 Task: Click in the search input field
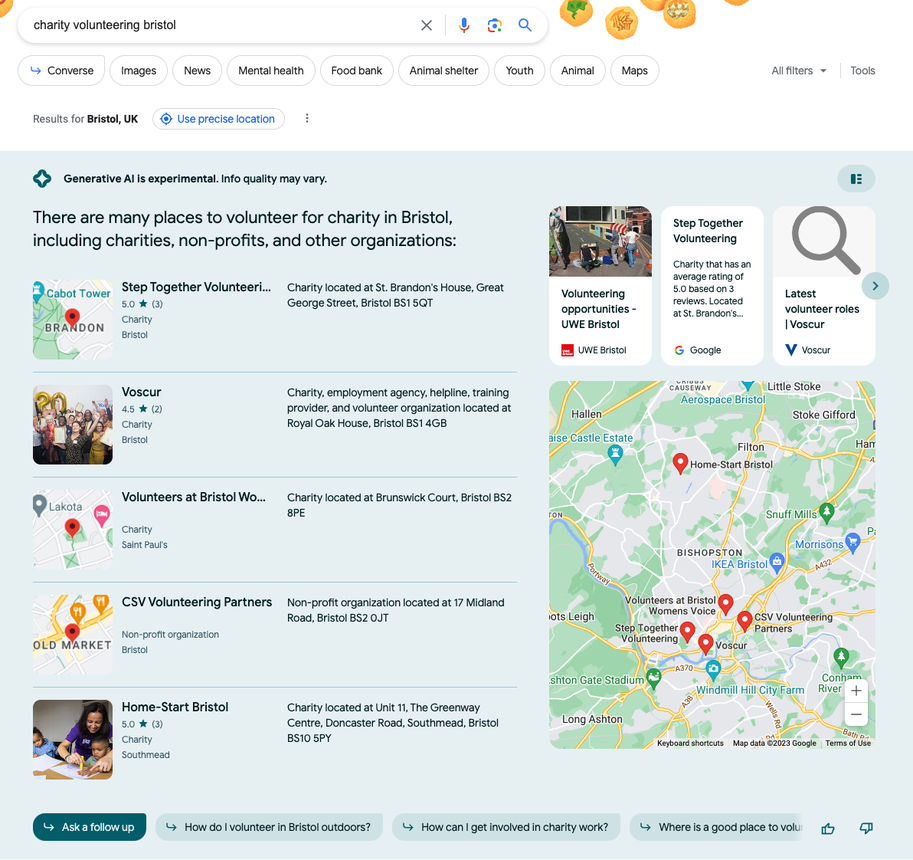click(x=220, y=25)
